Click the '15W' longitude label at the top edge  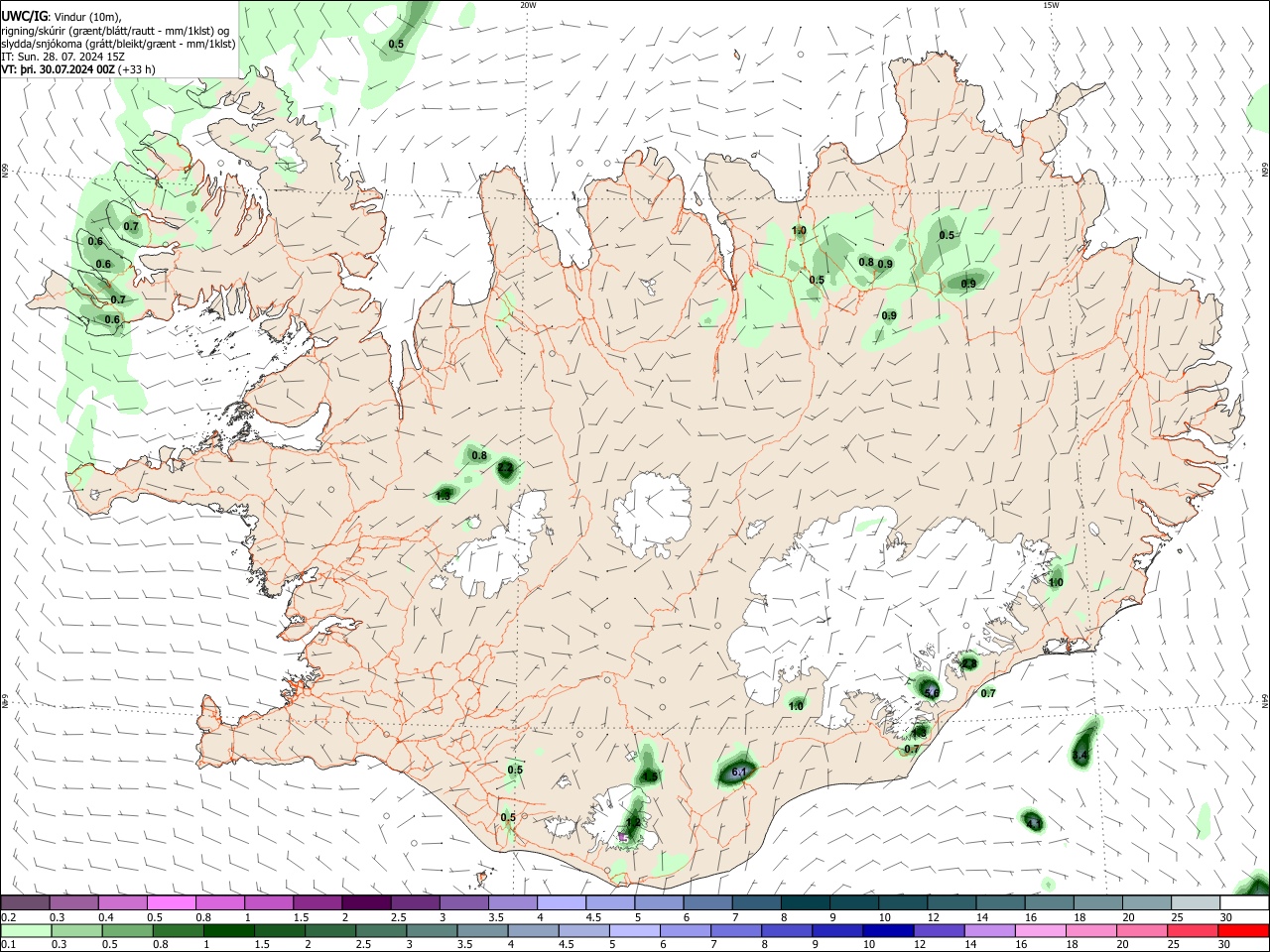click(1051, 5)
